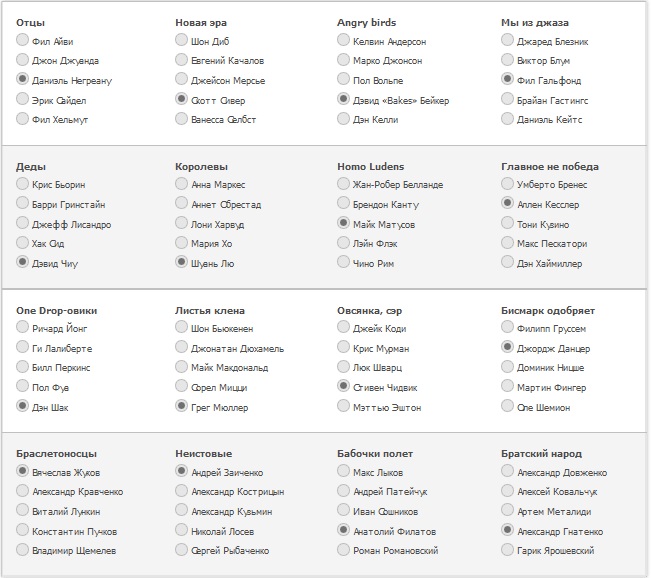
Task: Pick Барри Гринстайн in the Деды group
Action: tap(23, 204)
